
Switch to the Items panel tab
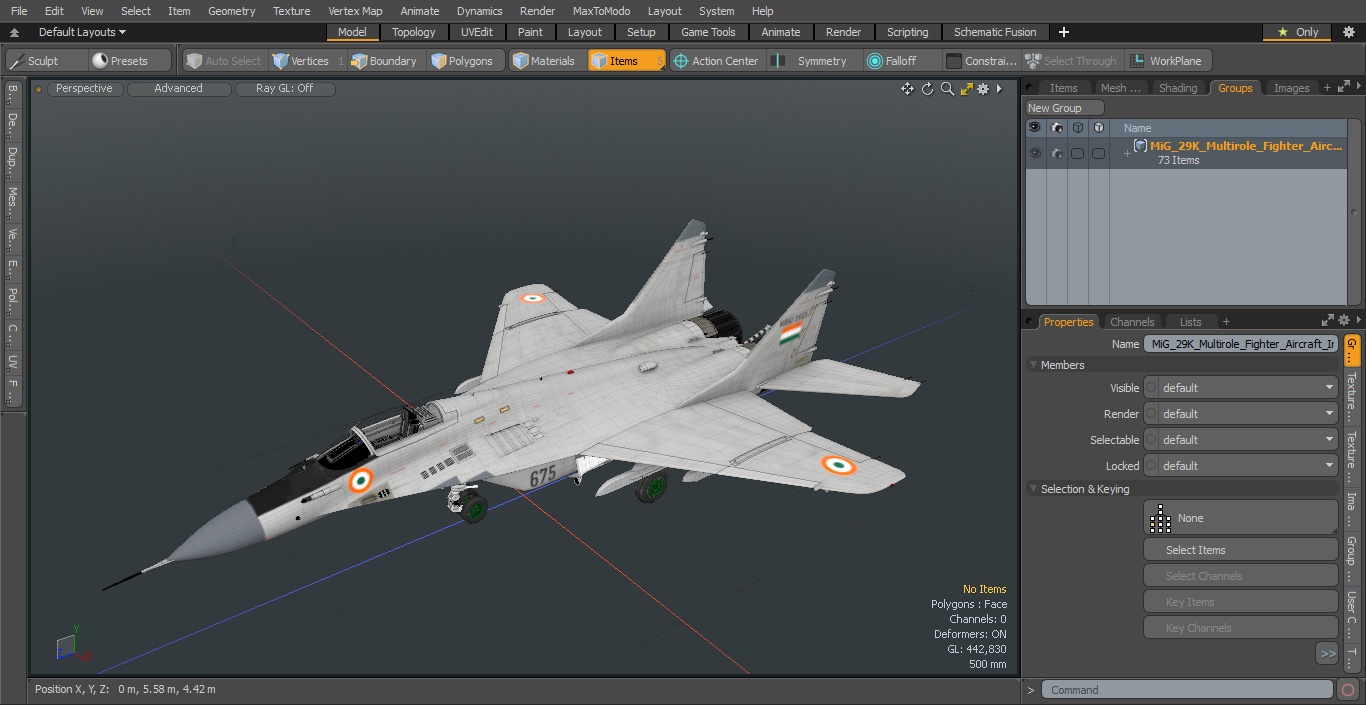click(1063, 88)
